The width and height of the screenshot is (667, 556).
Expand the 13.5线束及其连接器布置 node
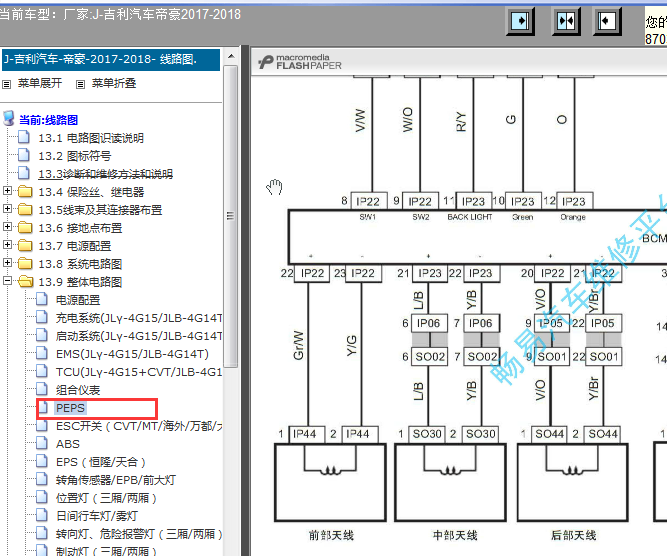(7, 209)
